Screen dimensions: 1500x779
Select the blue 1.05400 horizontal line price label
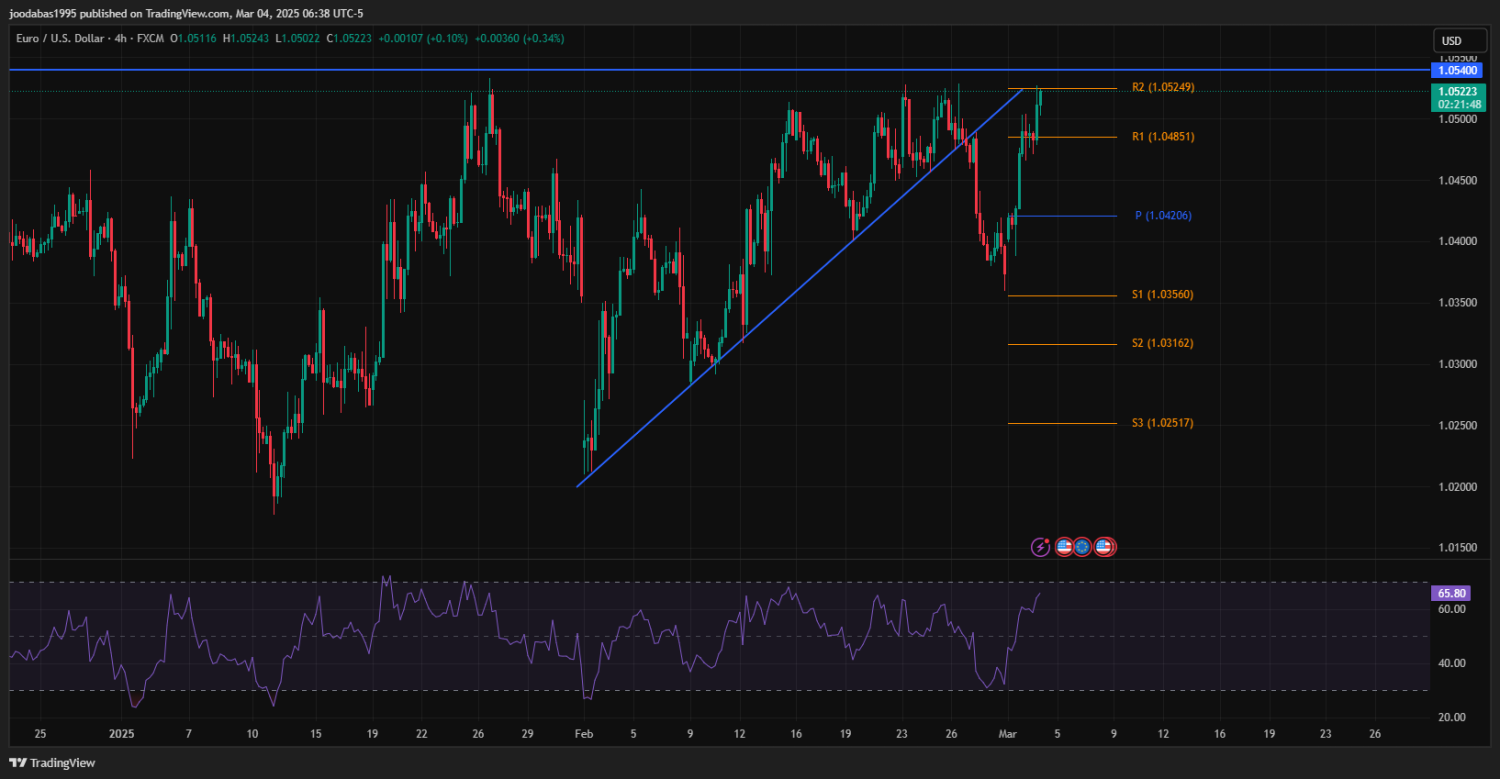[1456, 70]
